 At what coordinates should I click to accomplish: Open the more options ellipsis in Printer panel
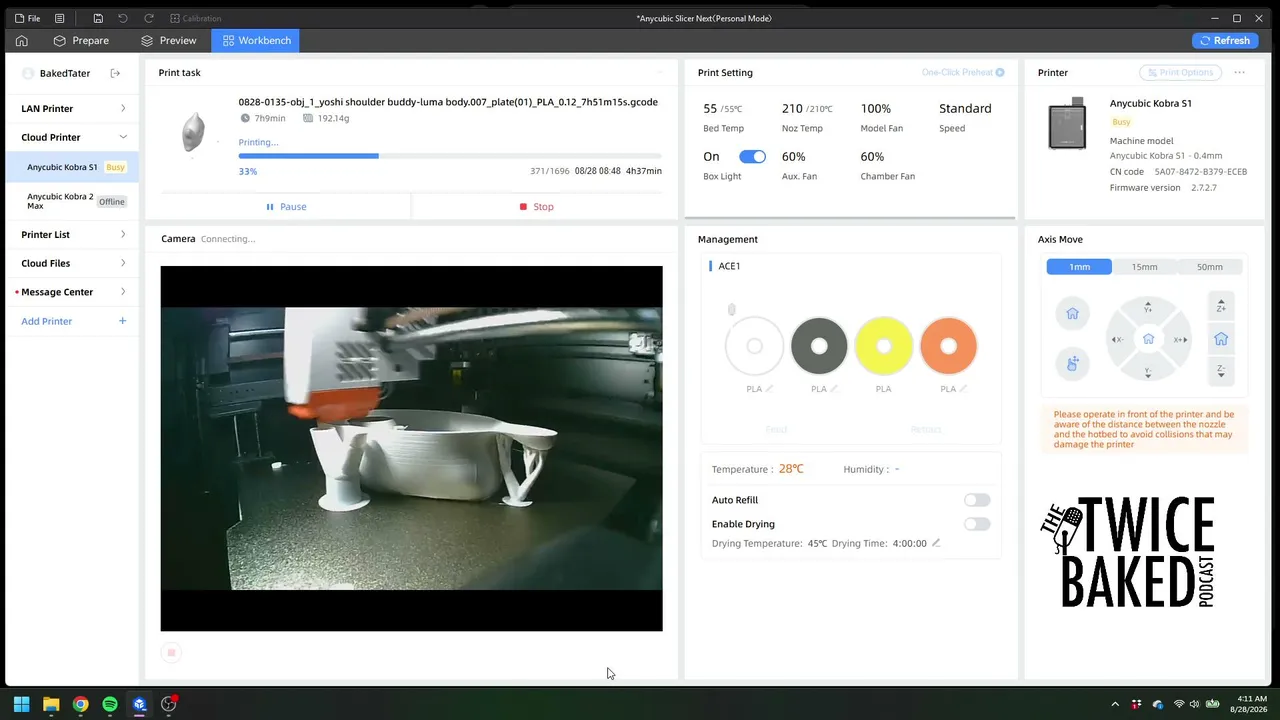click(x=1239, y=73)
